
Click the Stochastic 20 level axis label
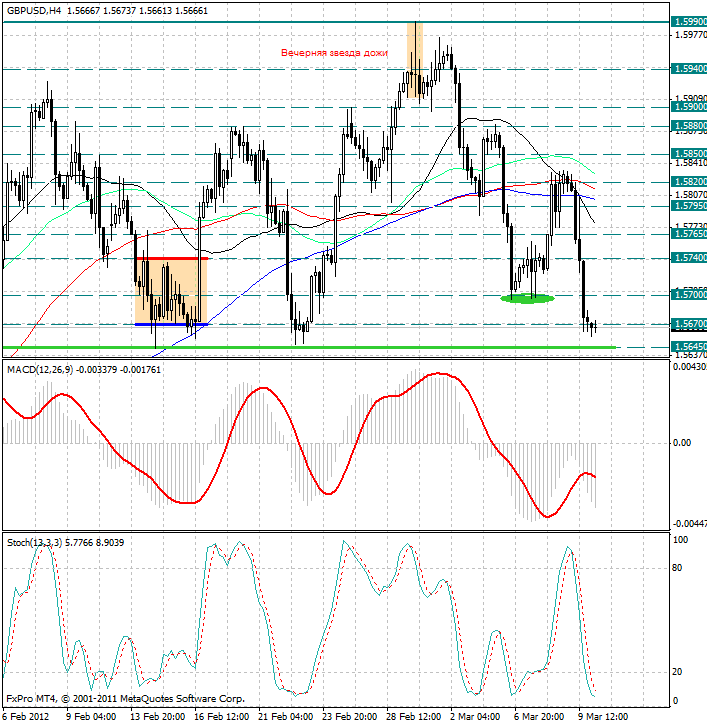[x=677, y=672]
